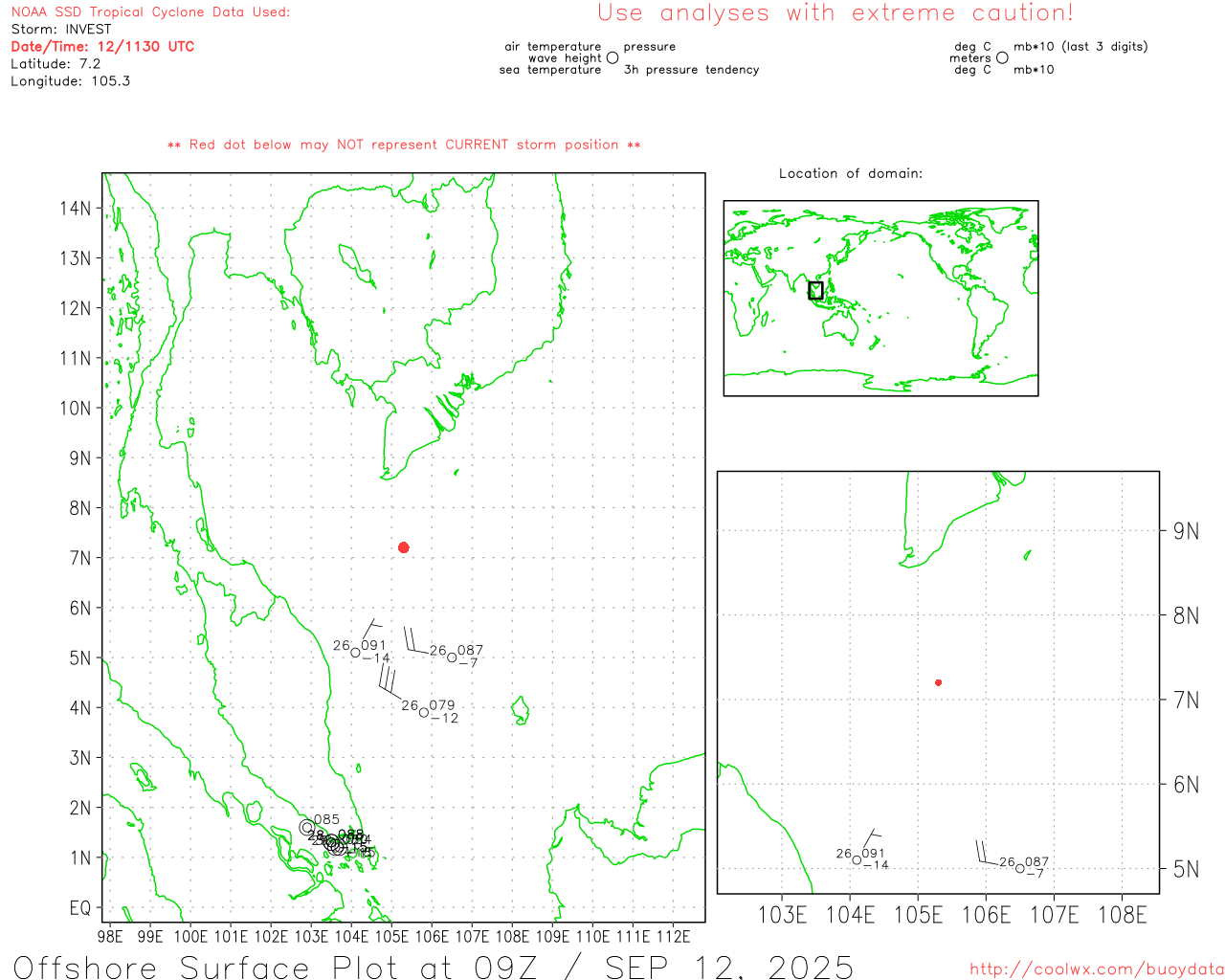
Task: Click the '105E' main map axis label
Action: click(x=391, y=936)
